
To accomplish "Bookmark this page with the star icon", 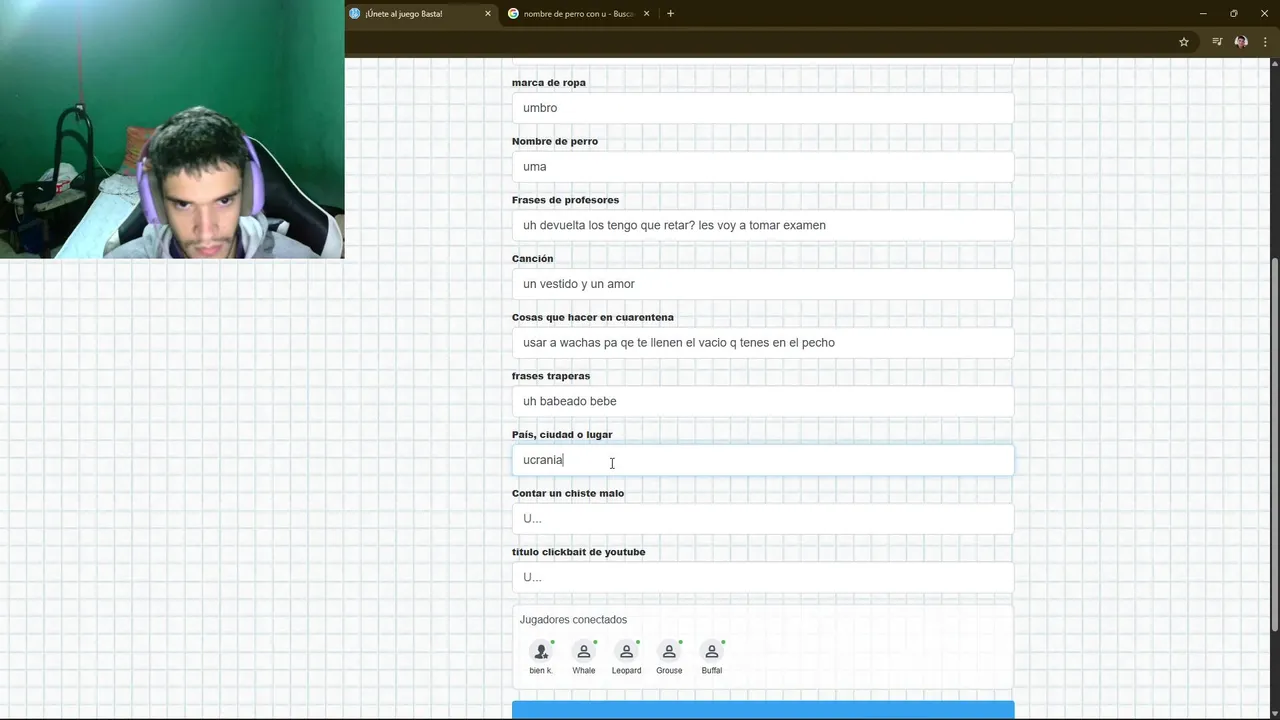I will 1184,42.
